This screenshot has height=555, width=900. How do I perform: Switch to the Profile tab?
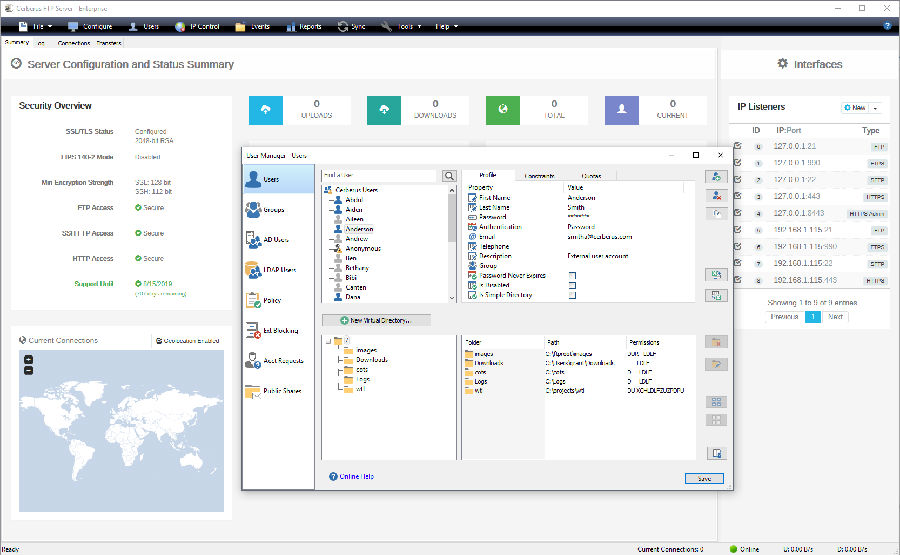pos(488,175)
